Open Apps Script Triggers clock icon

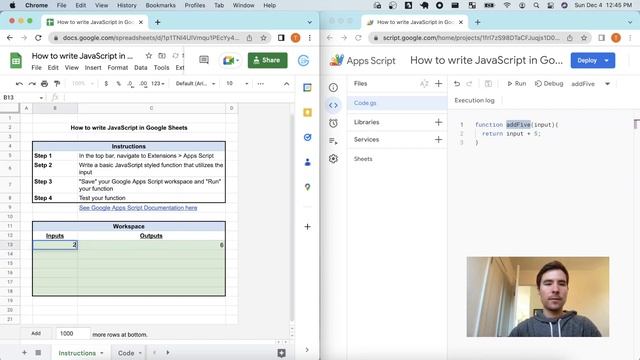point(333,123)
